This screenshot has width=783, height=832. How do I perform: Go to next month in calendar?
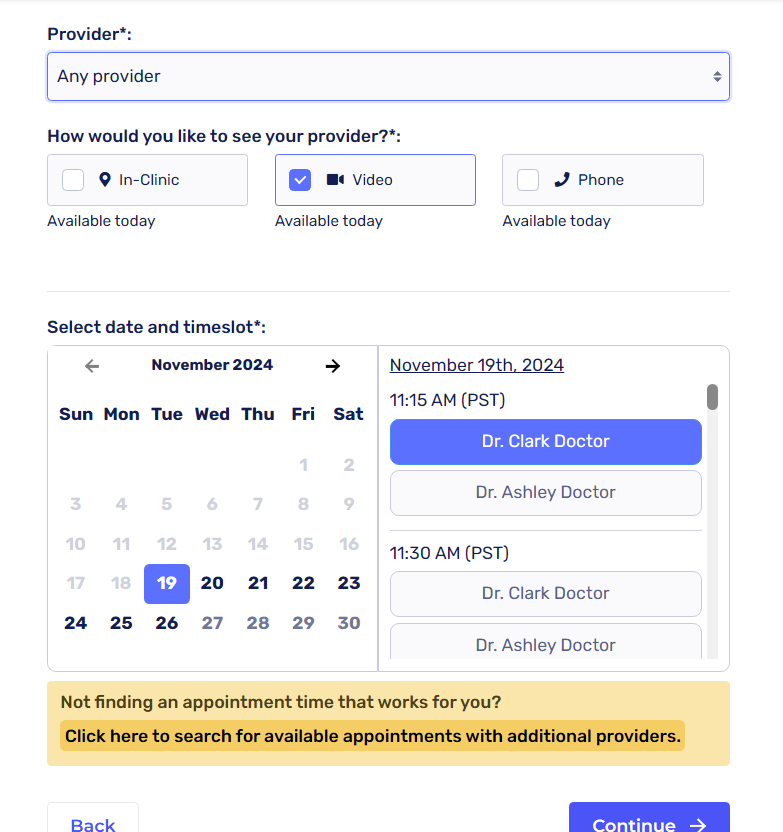tap(333, 366)
